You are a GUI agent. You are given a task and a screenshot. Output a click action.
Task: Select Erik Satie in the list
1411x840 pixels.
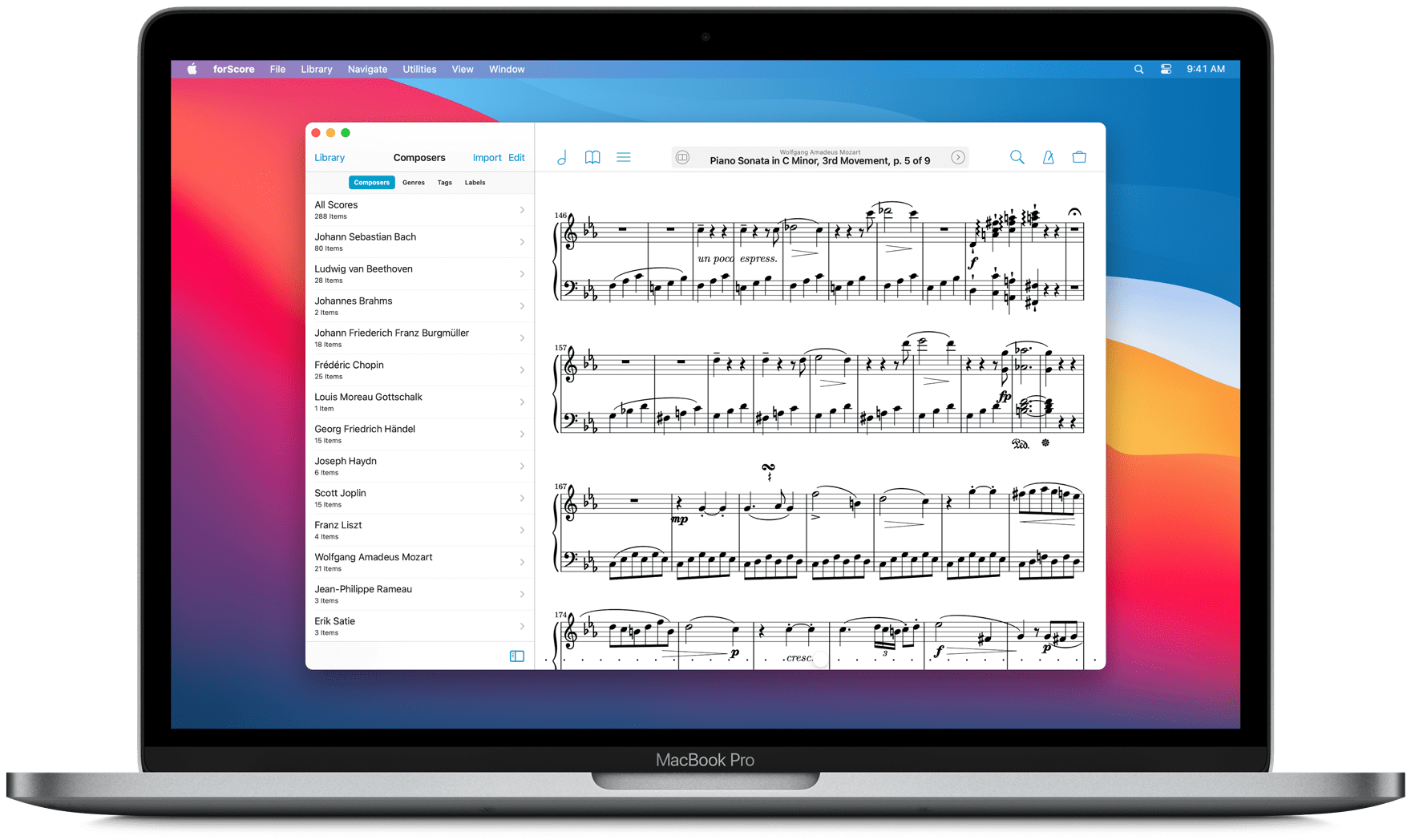click(x=419, y=627)
